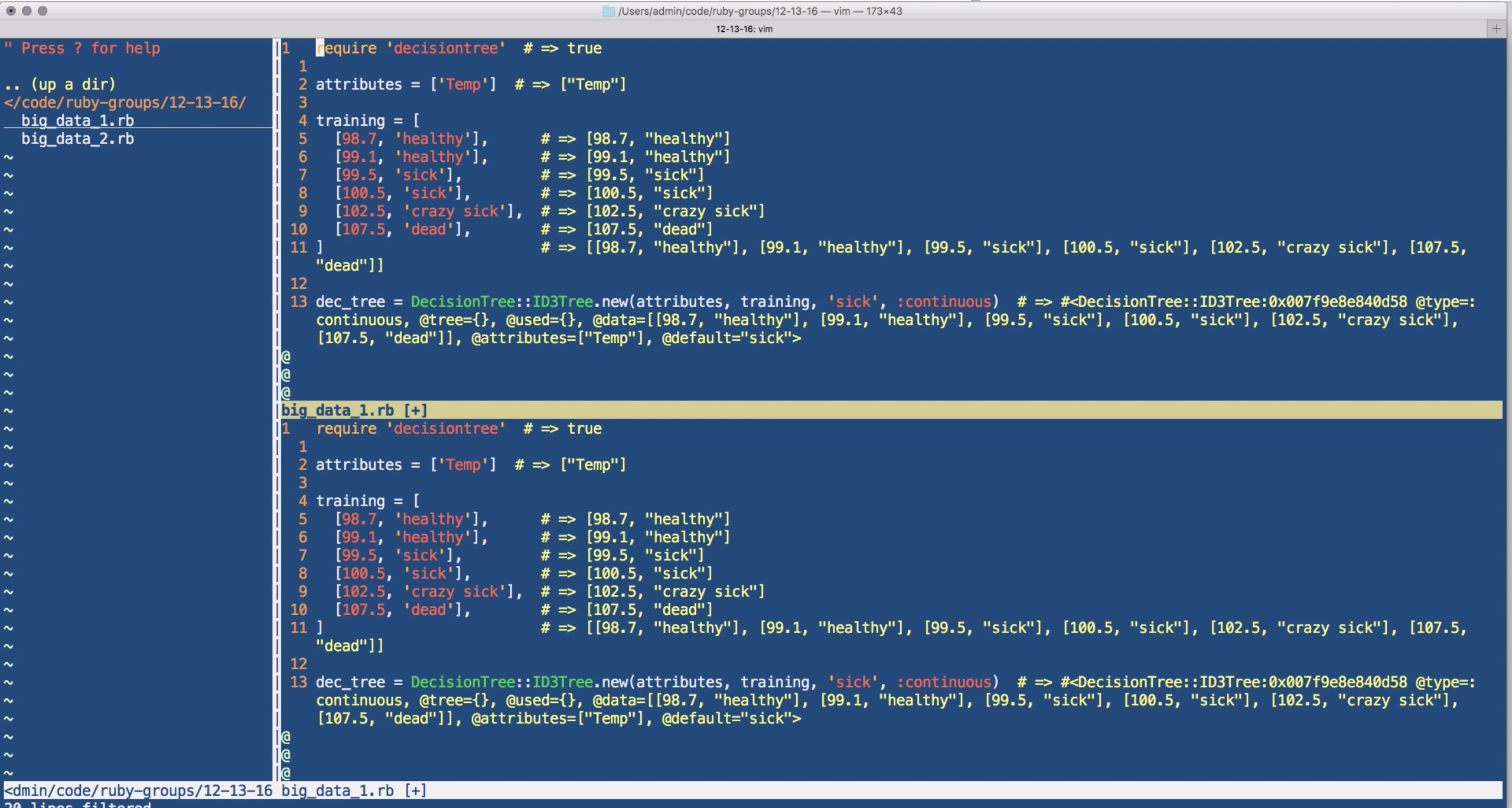This screenshot has height=808, width=1512.
Task: Open big_data_2.rb in the file tree
Action: [77, 139]
